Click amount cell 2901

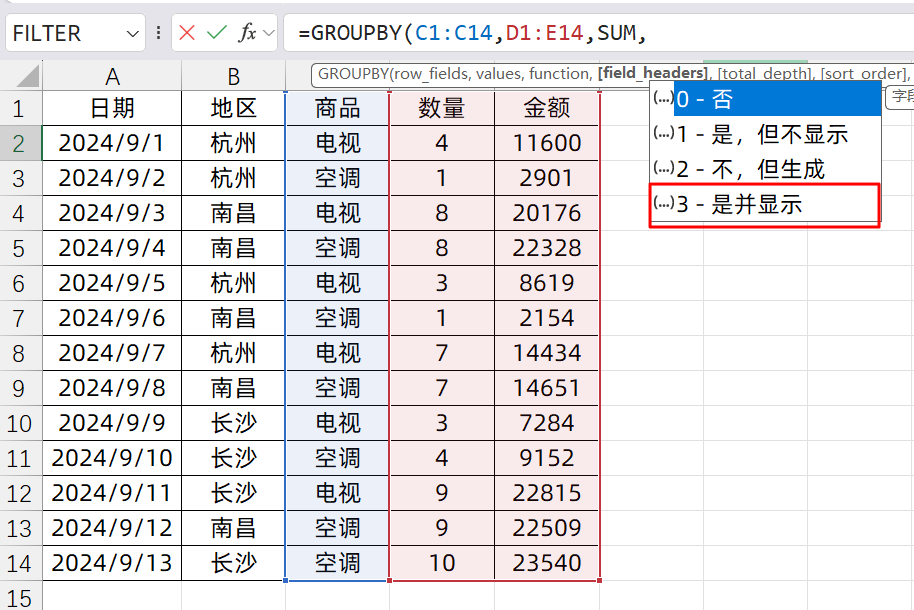[x=547, y=178]
